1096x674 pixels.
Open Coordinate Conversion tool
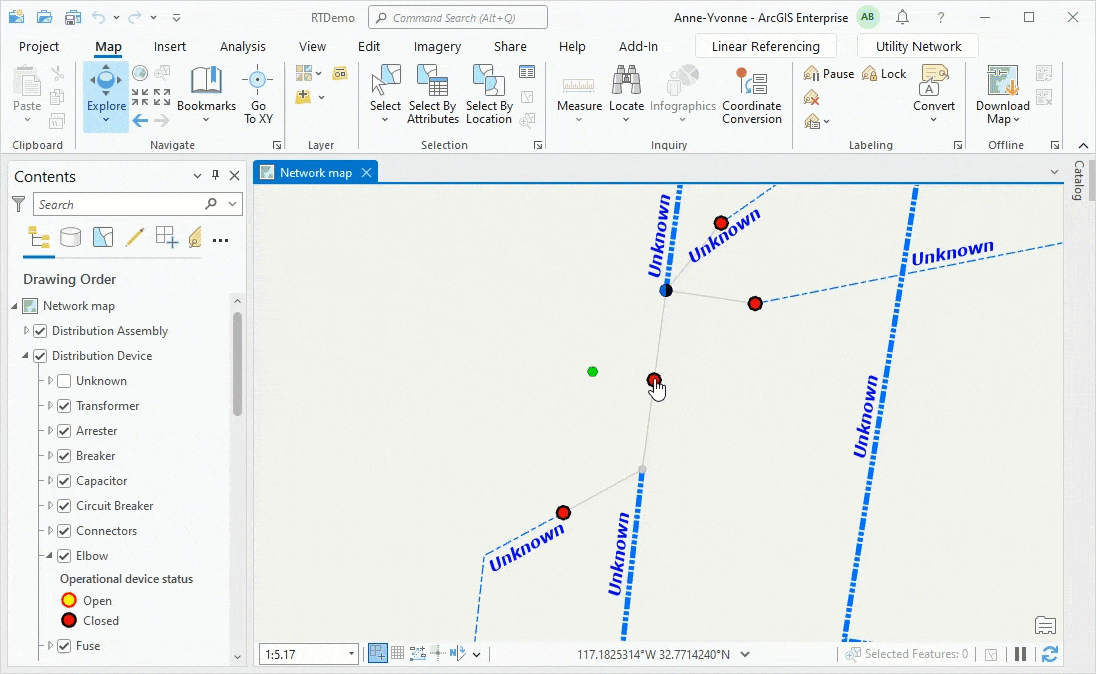[x=751, y=94]
